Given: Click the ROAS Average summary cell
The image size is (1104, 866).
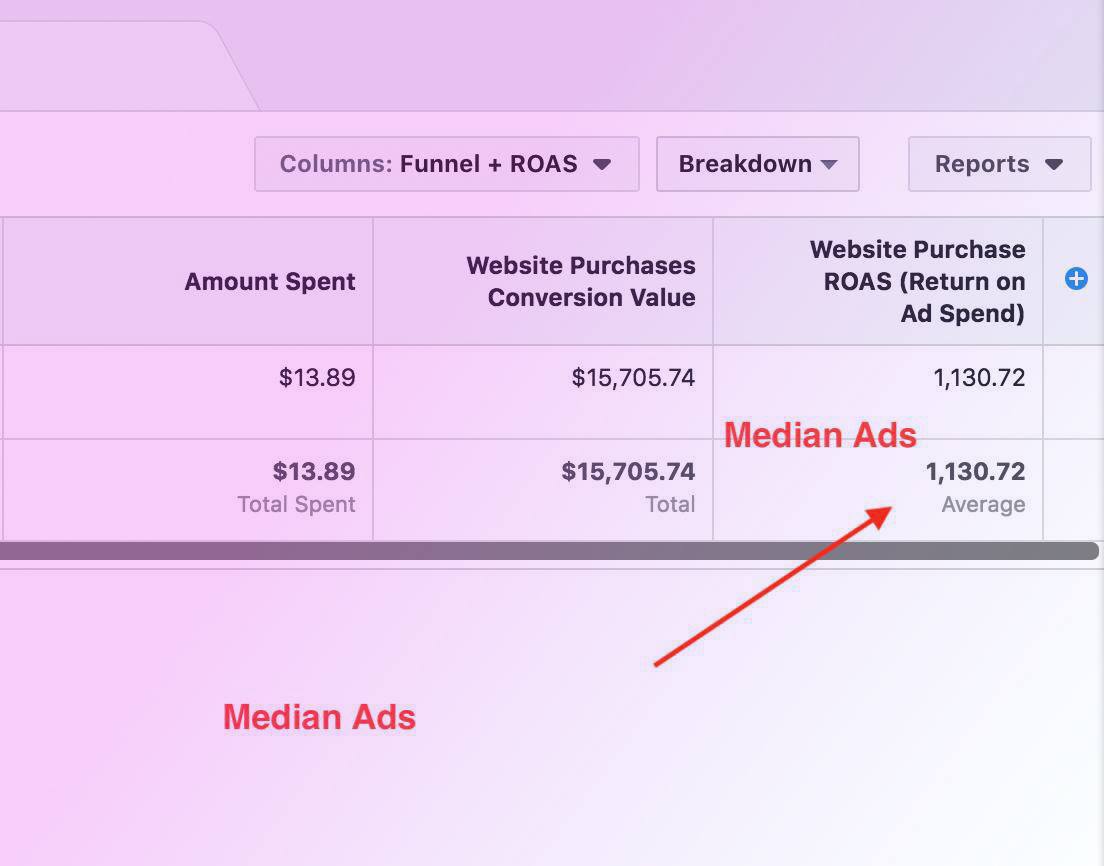Looking at the screenshot, I should [x=878, y=489].
